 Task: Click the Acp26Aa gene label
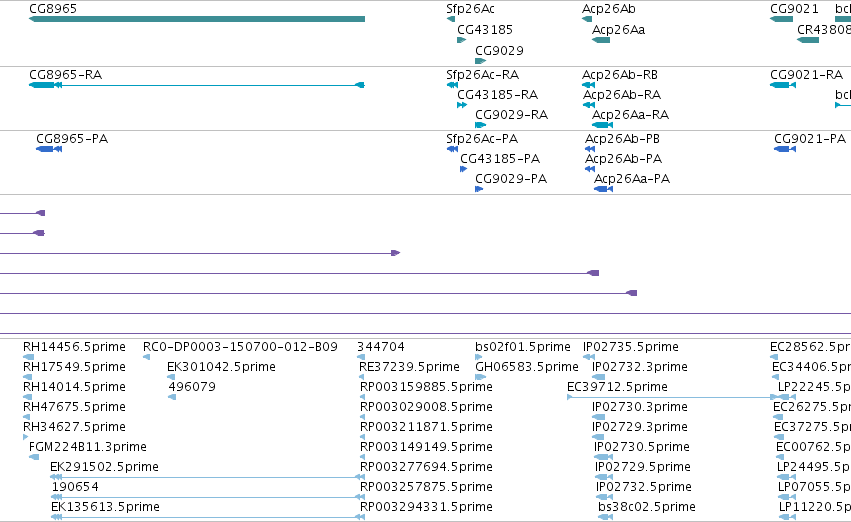pyautogui.click(x=618, y=30)
